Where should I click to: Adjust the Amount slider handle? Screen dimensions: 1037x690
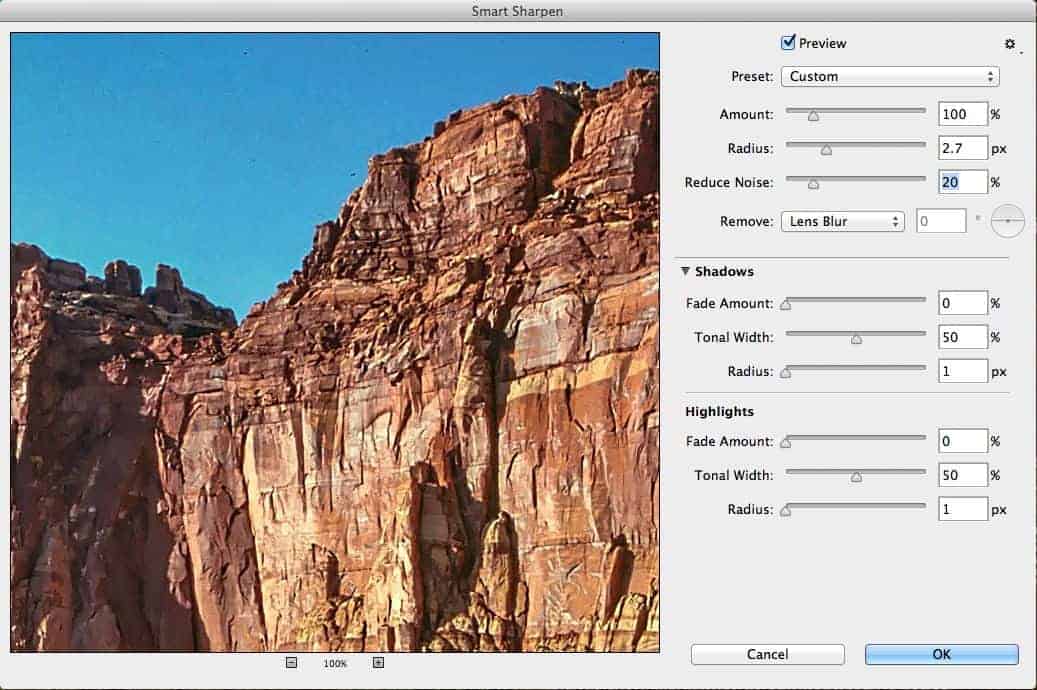(813, 114)
